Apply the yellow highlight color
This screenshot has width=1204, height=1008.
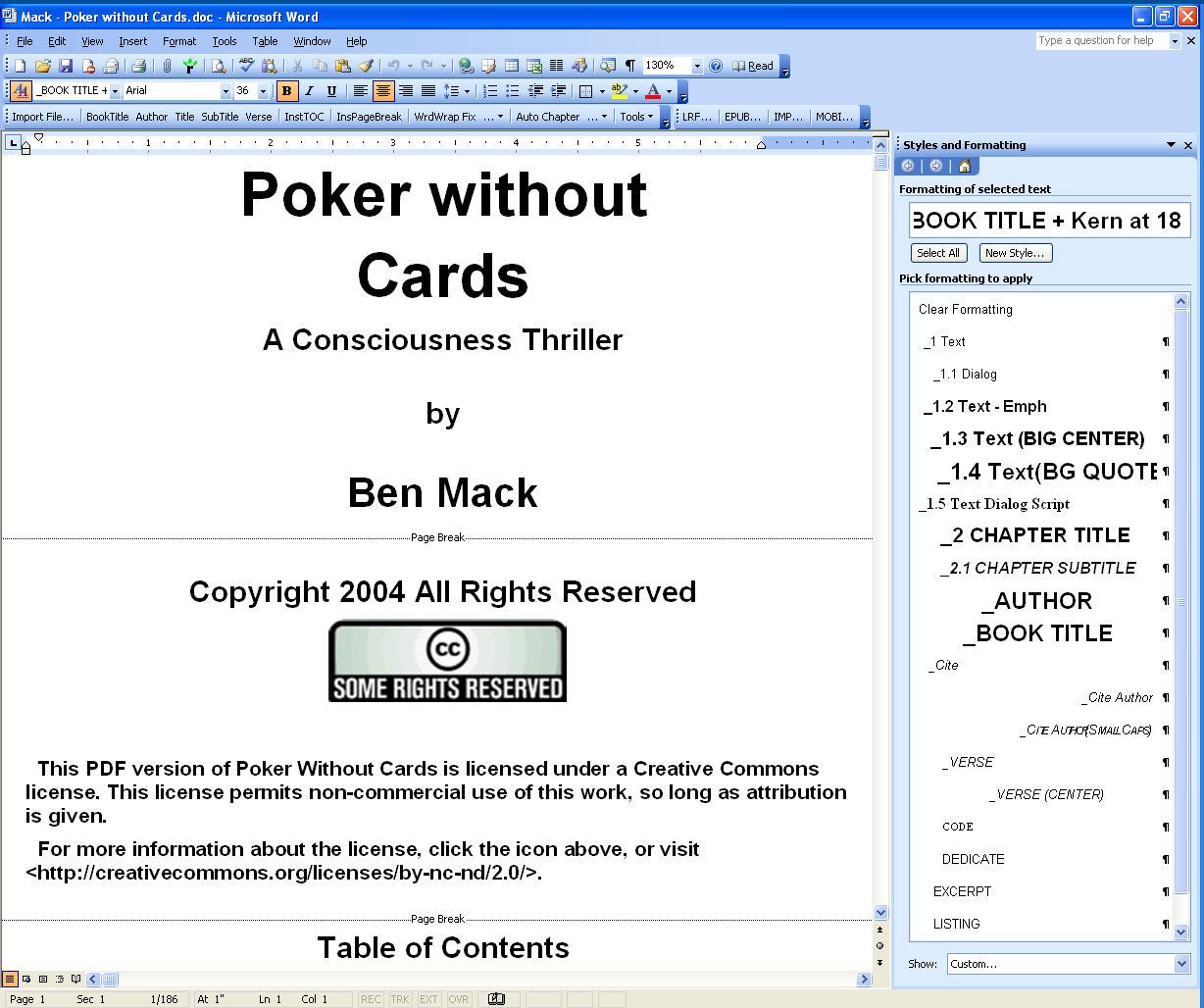619,91
